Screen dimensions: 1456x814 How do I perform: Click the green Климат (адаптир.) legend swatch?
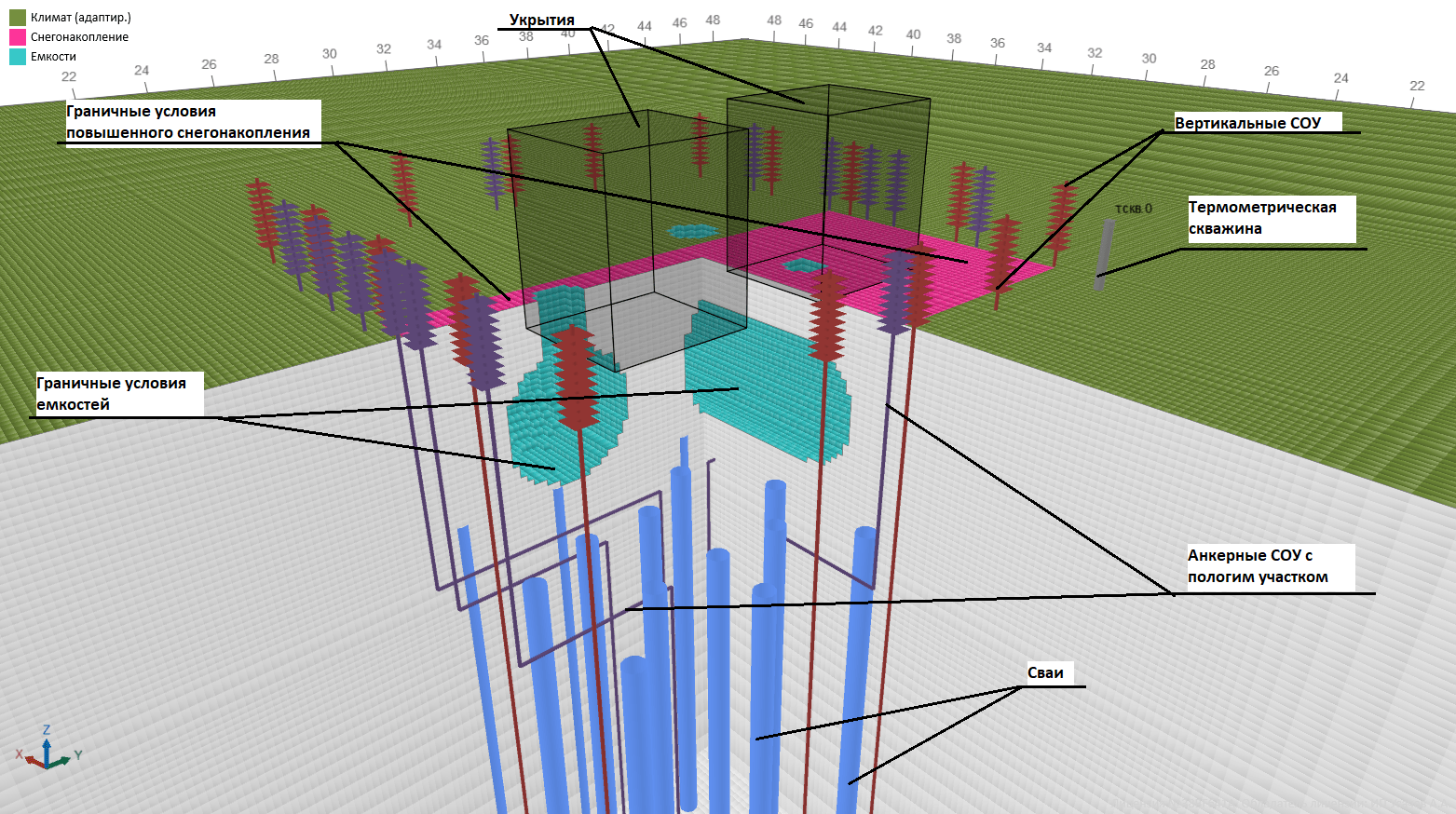coord(18,18)
